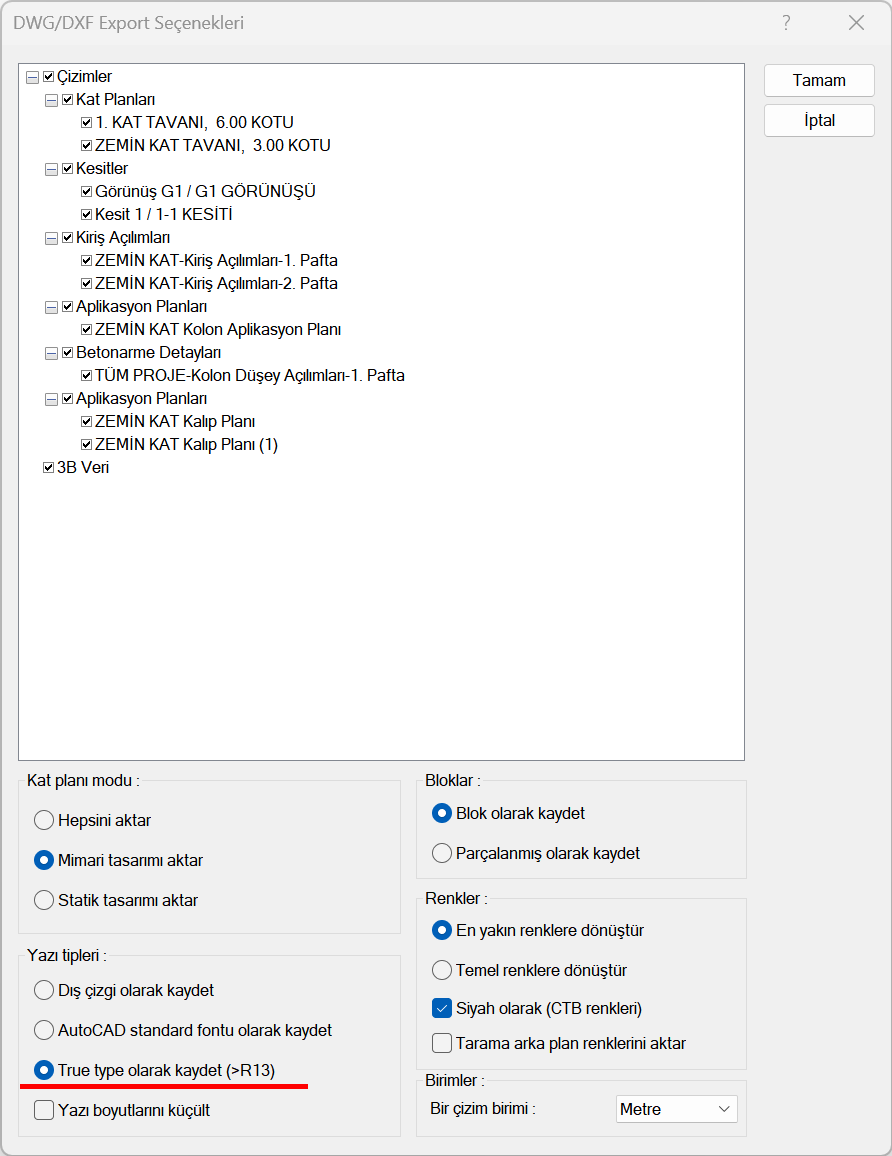
Task: Uncheck ZEMİN KAT Kolon Aplikasyon Planı
Action: [87, 330]
